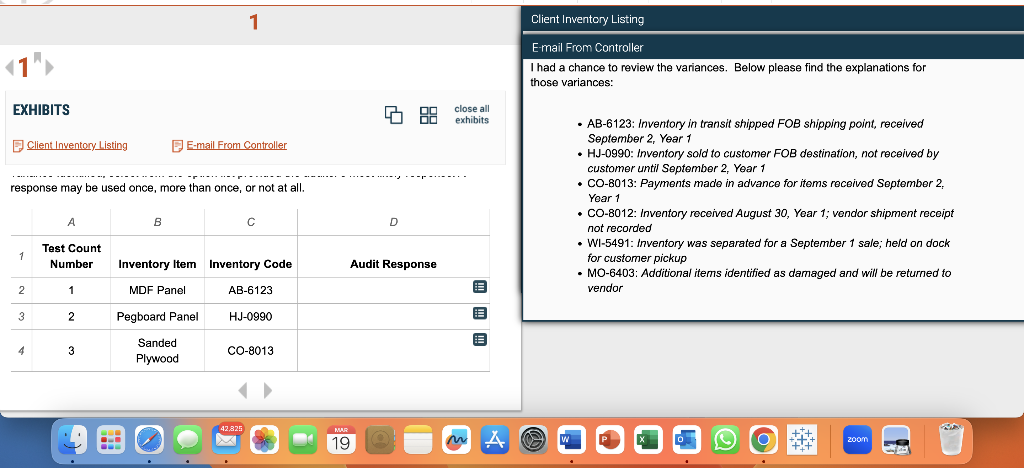The width and height of the screenshot is (1024, 468).
Task: Click close all exhibits
Action: point(472,114)
